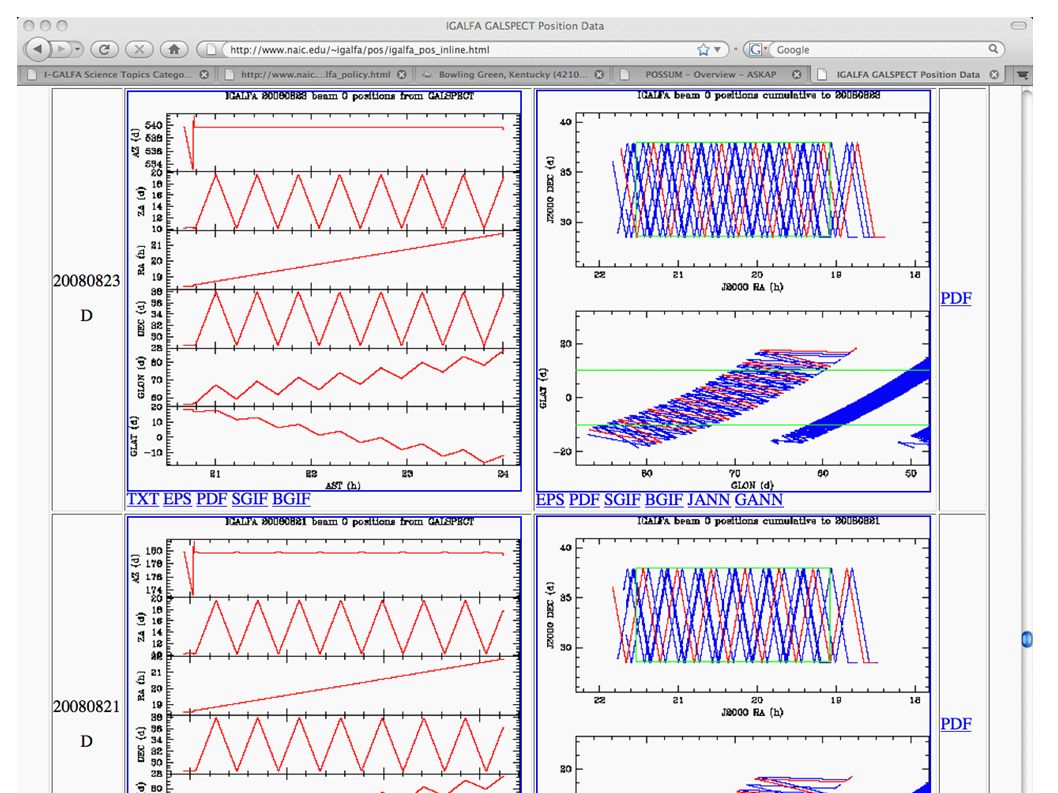Click the cumulative to 20080821 plot image
Image resolution: width=1058 pixels, height=793 pixels.
pos(733,655)
